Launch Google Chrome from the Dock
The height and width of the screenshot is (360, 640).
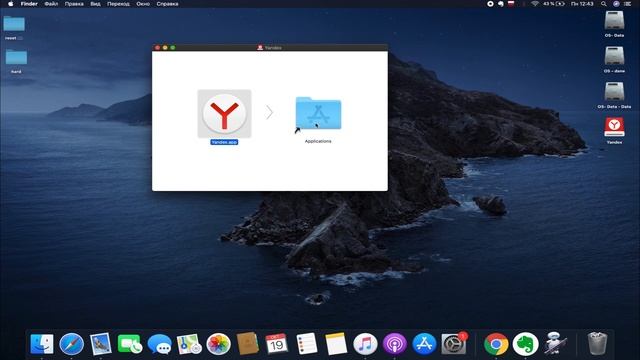[496, 344]
